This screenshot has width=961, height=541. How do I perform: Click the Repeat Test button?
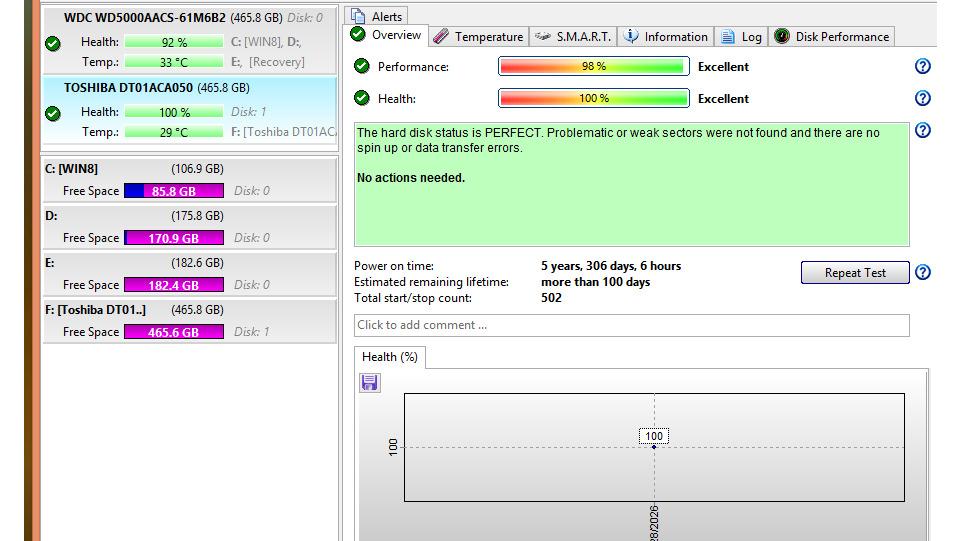[x=855, y=273]
